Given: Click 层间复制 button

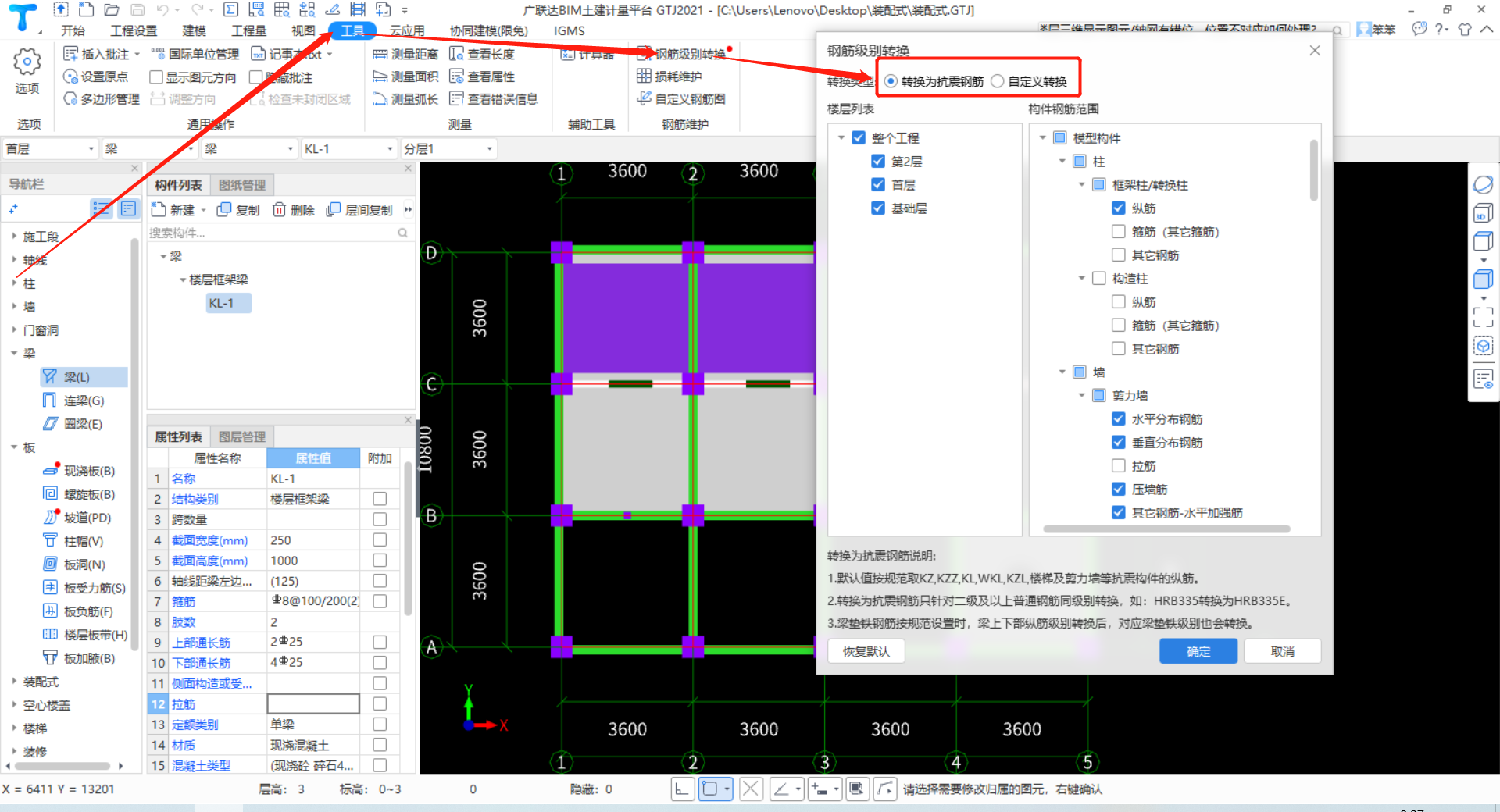Looking at the screenshot, I should 359,210.
